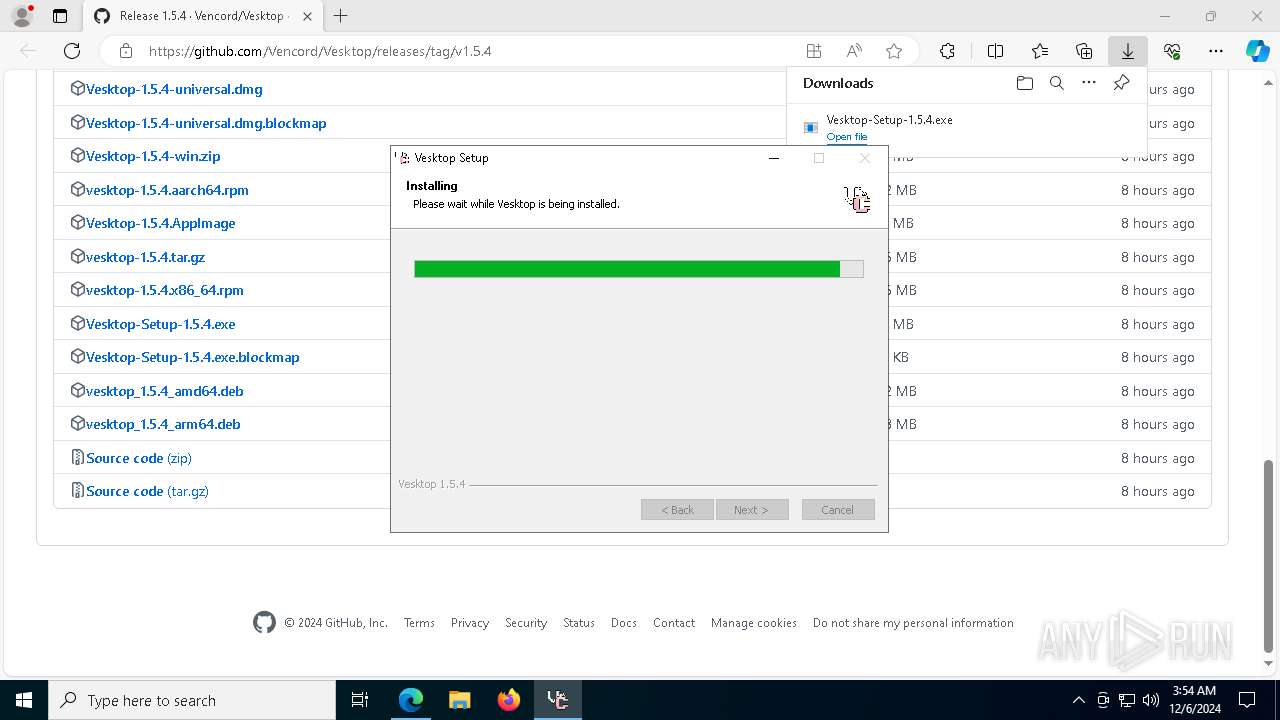This screenshot has height=720, width=1280.
Task: Close the Release 1.5.4 tab
Action: pos(307,16)
